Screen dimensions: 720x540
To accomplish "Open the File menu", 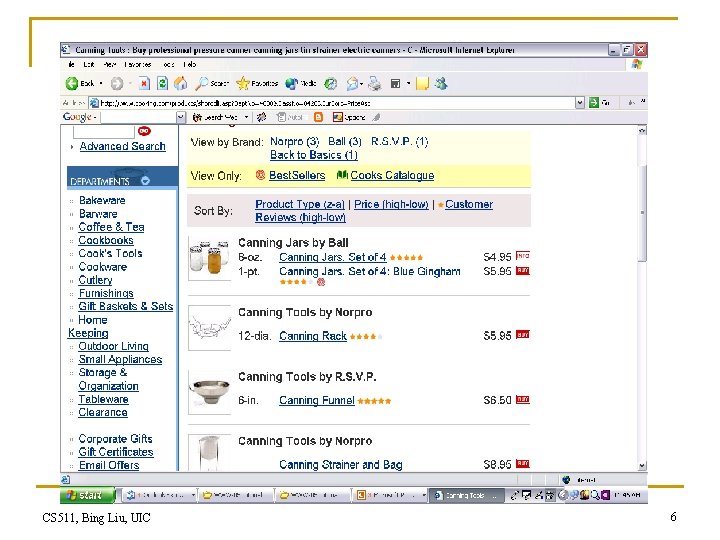I will click(72, 64).
